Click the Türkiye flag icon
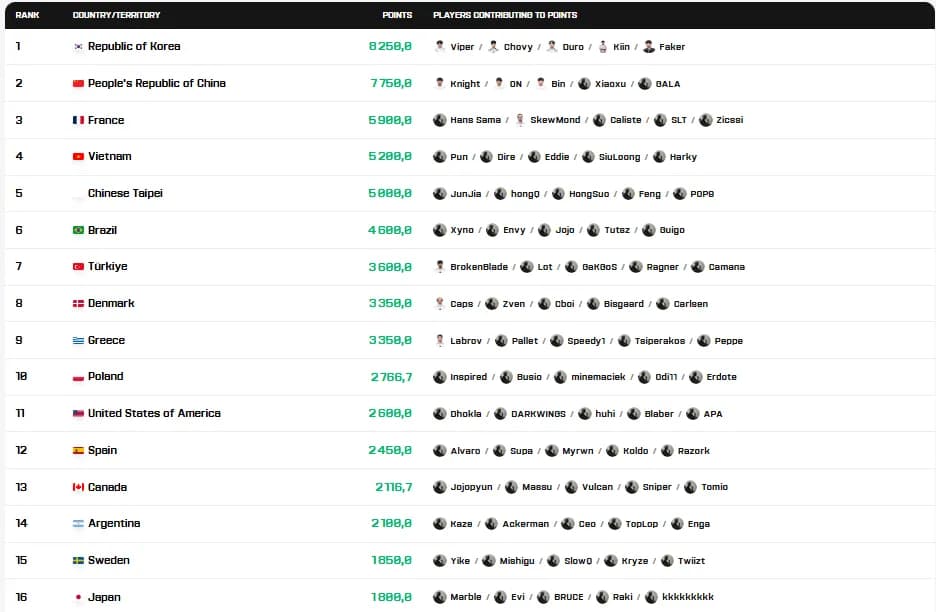 coord(78,266)
